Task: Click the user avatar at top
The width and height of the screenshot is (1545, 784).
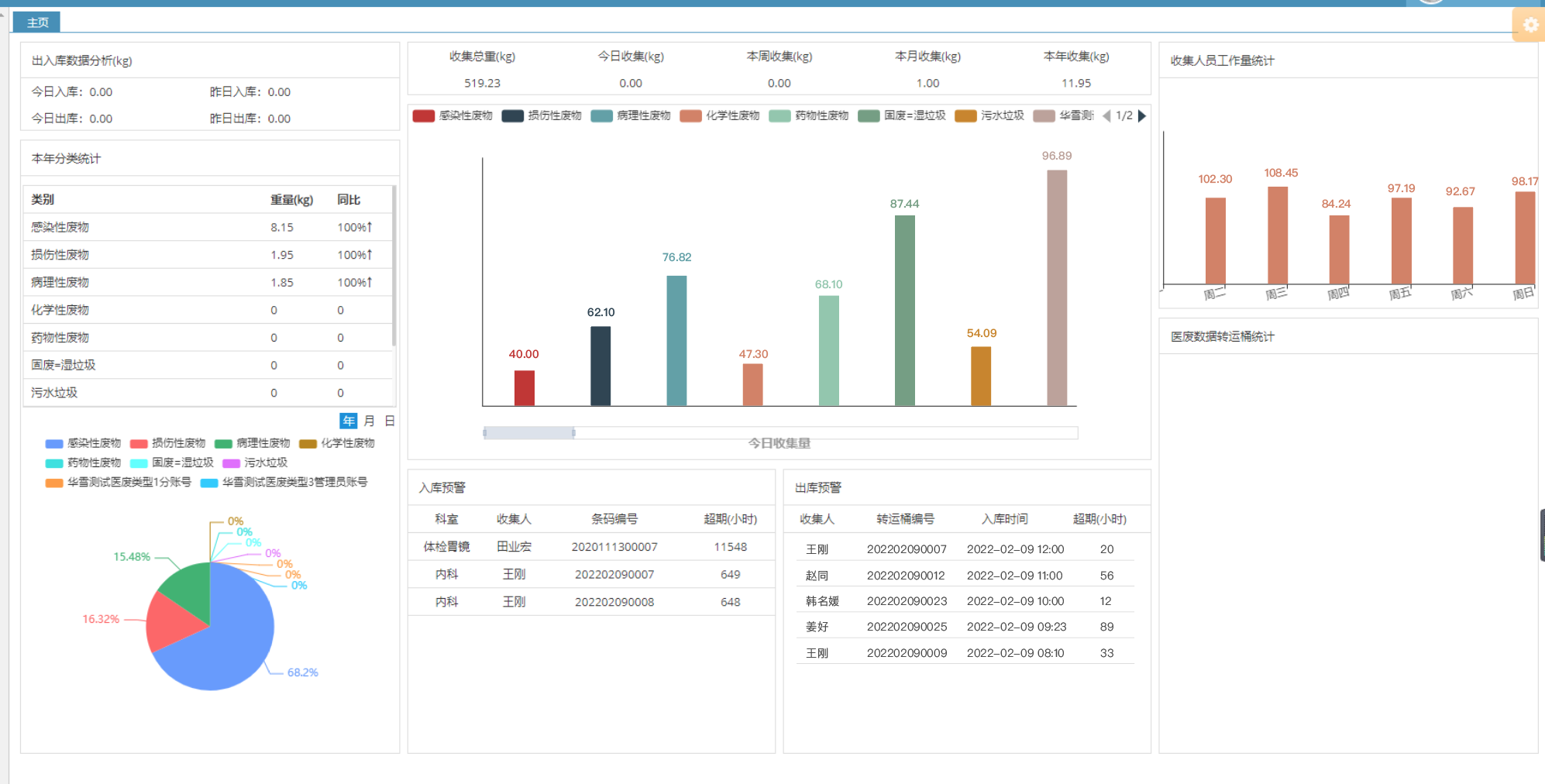Action: 1430,2
